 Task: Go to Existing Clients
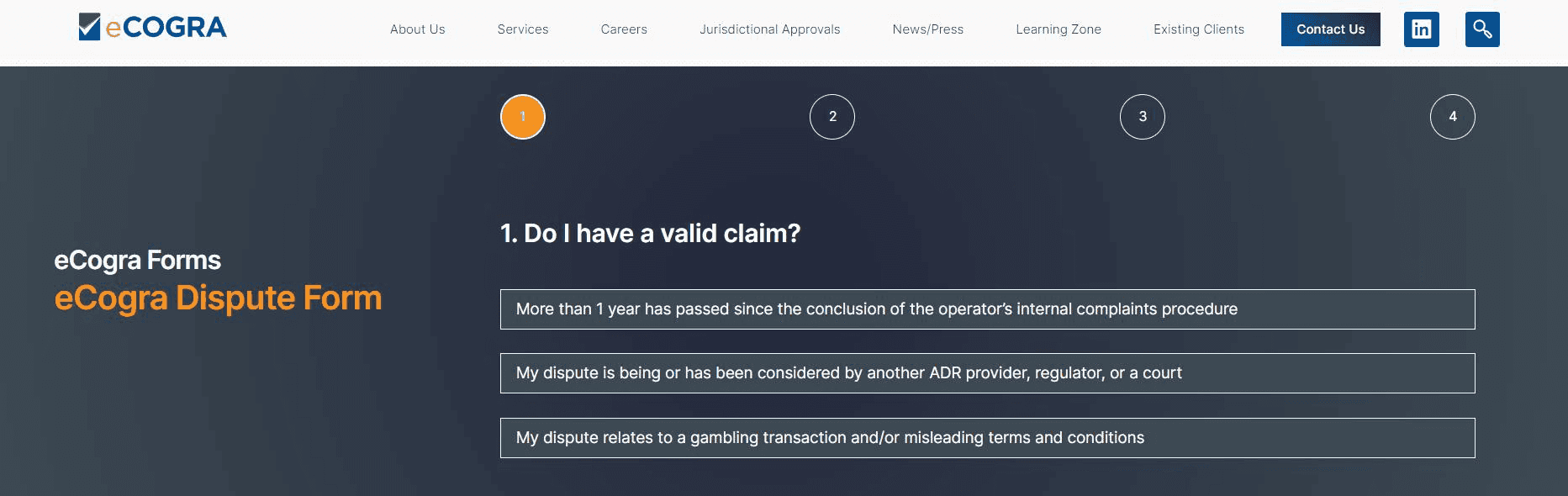[x=1198, y=29]
